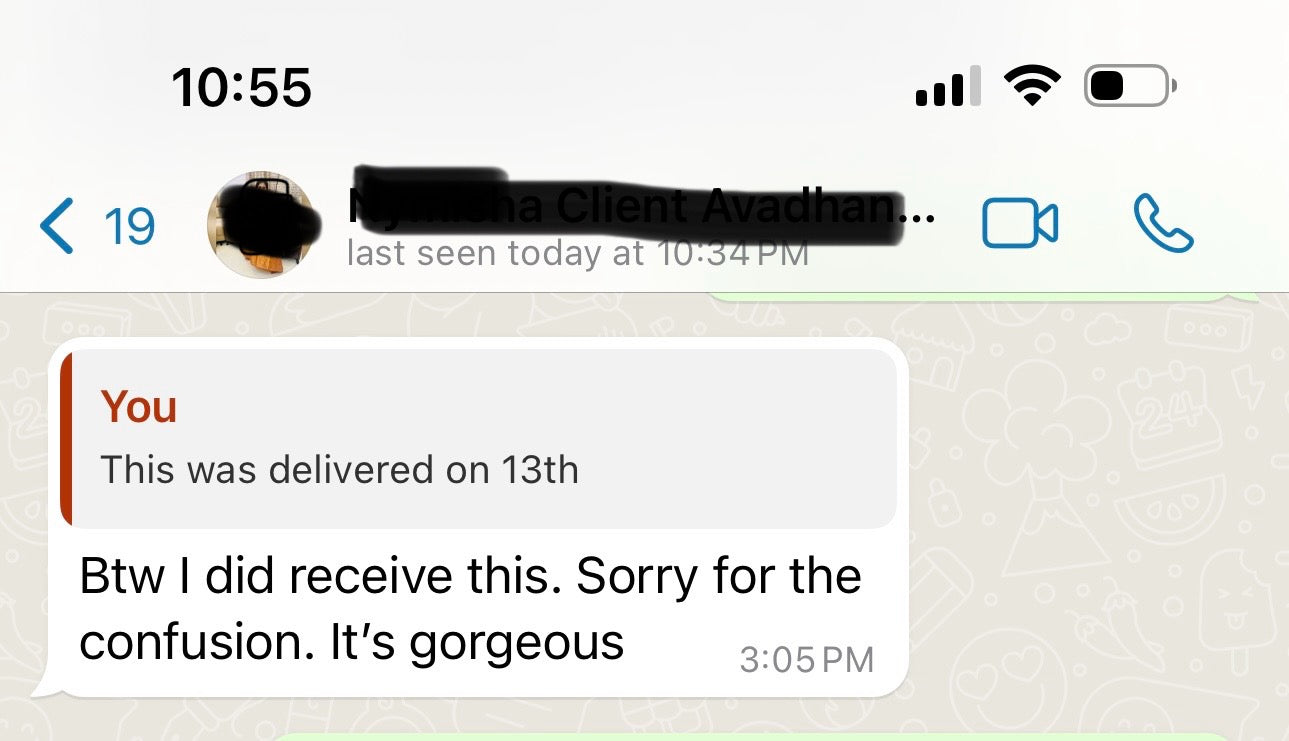The width and height of the screenshot is (1289, 741).
Task: Check the battery indicator icon
Action: click(x=1131, y=86)
